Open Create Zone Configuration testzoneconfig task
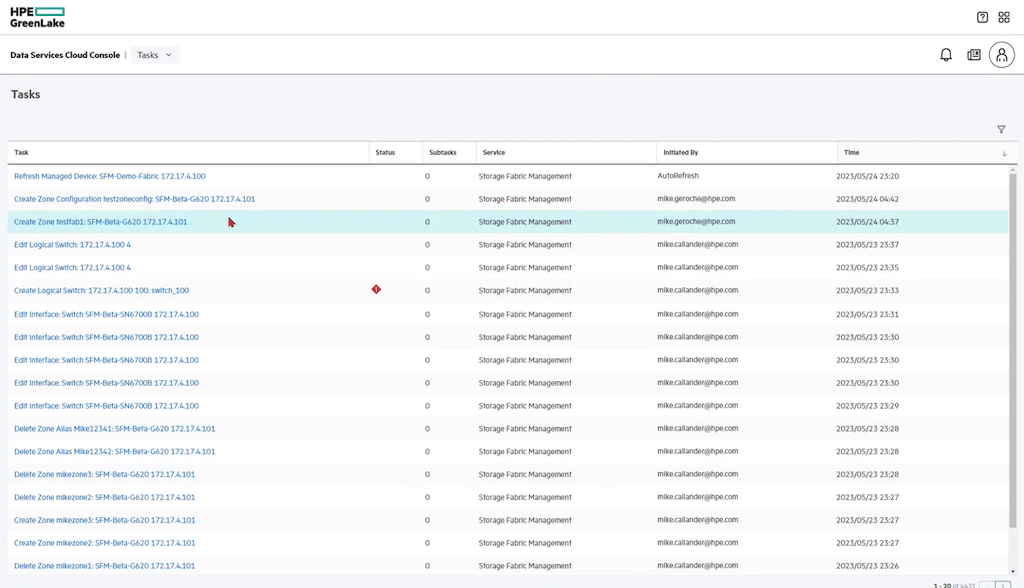Screen dimensions: 1024x588 (x=135, y=199)
